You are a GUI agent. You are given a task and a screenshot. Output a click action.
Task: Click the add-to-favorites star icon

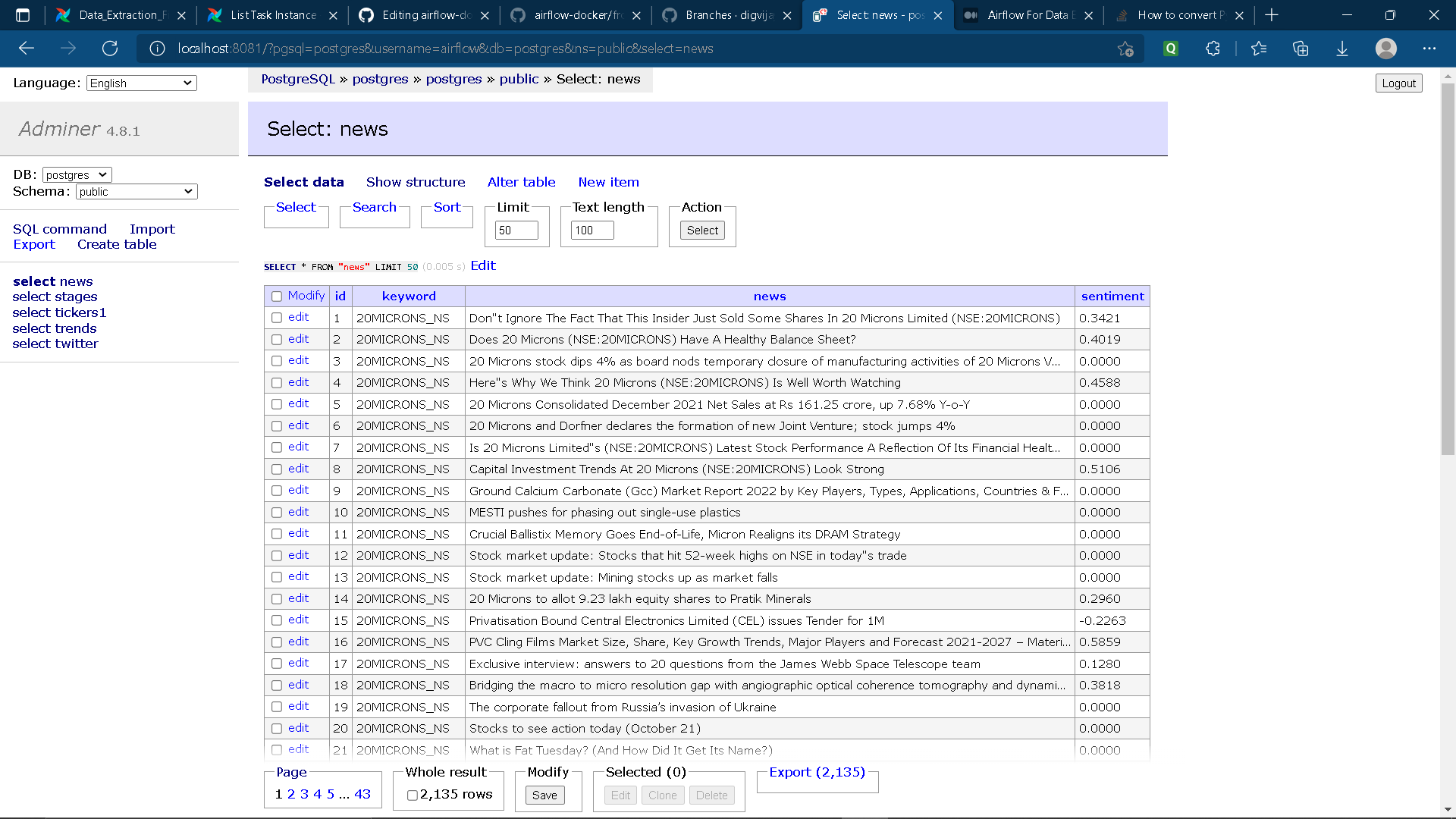tap(1125, 48)
